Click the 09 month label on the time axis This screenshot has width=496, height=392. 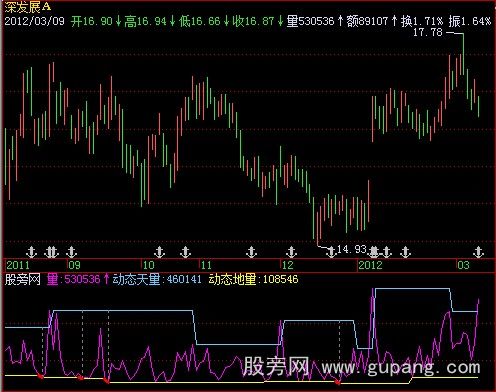75,265
